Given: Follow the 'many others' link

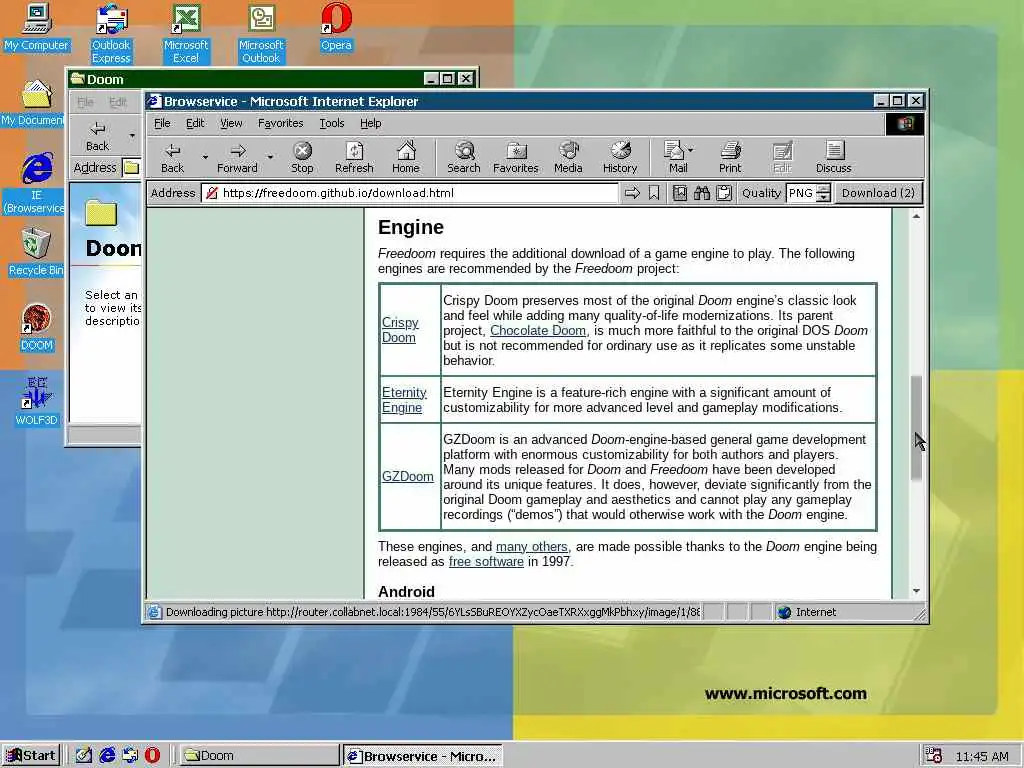Looking at the screenshot, I should tap(532, 547).
